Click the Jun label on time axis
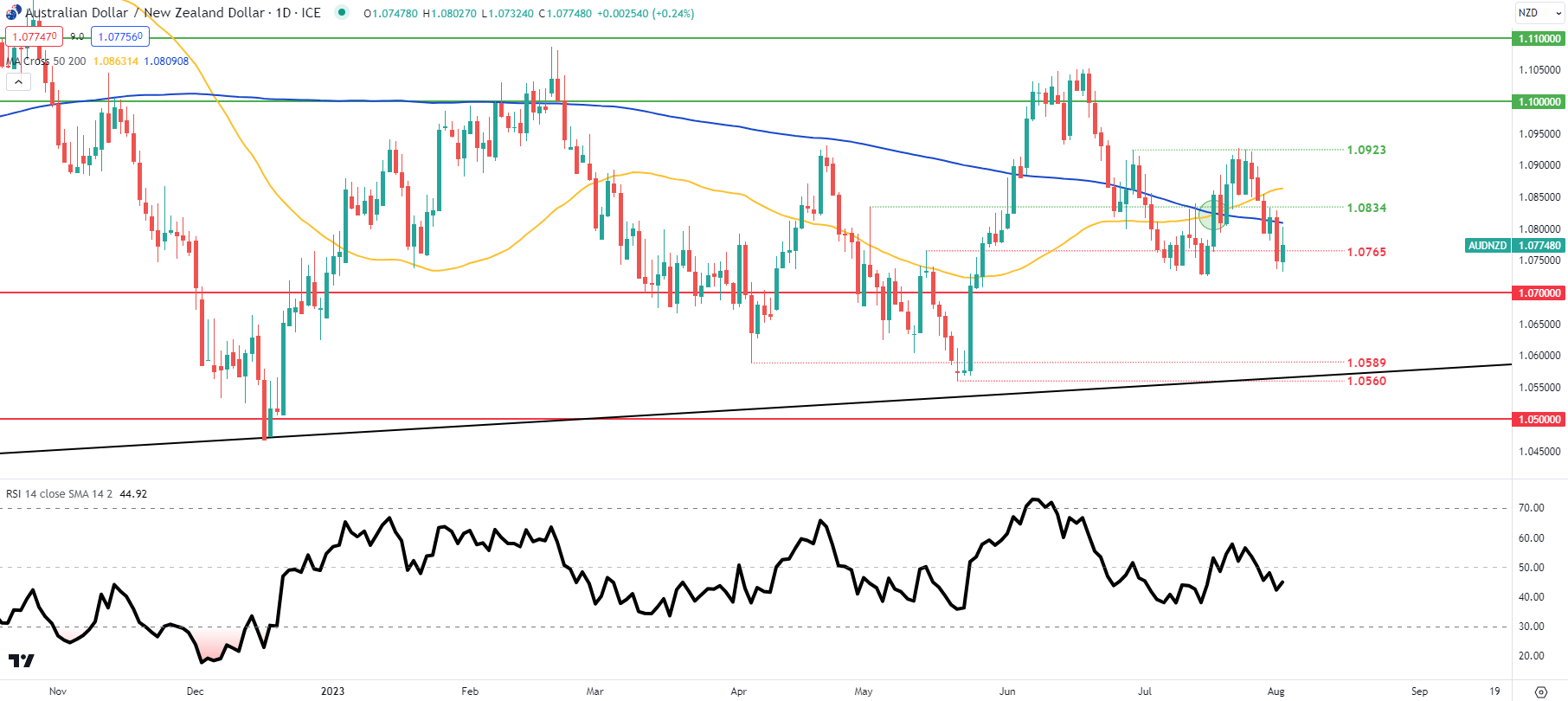Viewport: 1568px width, 701px height. pyautogui.click(x=1007, y=691)
